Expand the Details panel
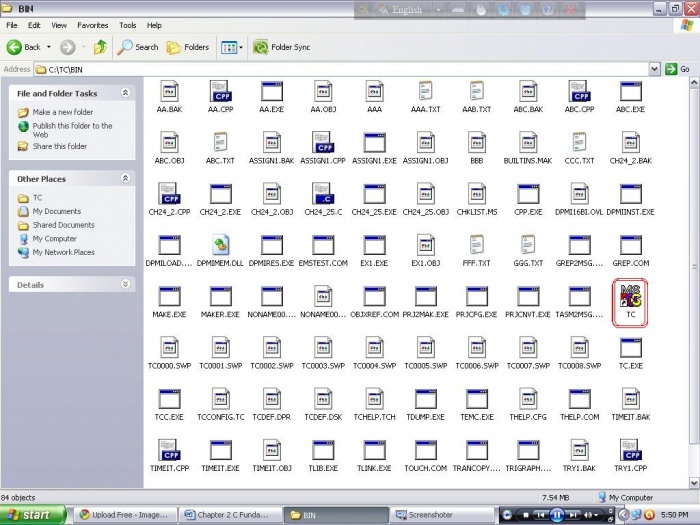This screenshot has width=700, height=525. tap(125, 284)
